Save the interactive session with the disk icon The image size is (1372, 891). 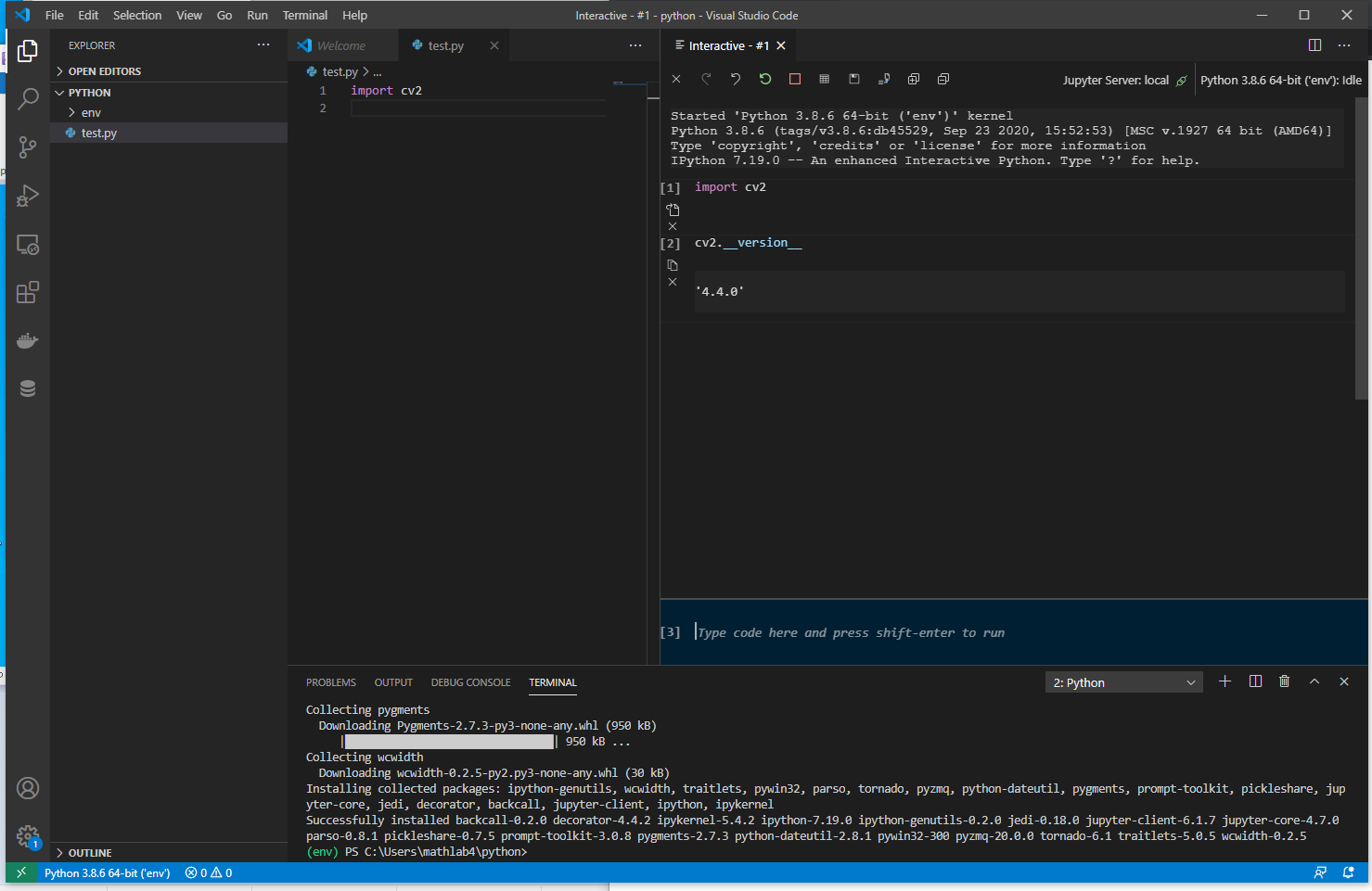[853, 79]
